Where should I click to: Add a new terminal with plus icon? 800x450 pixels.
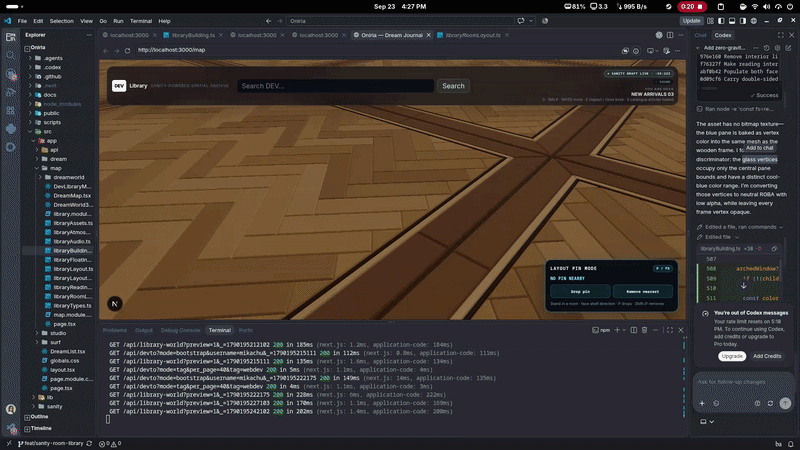pyautogui.click(x=617, y=330)
